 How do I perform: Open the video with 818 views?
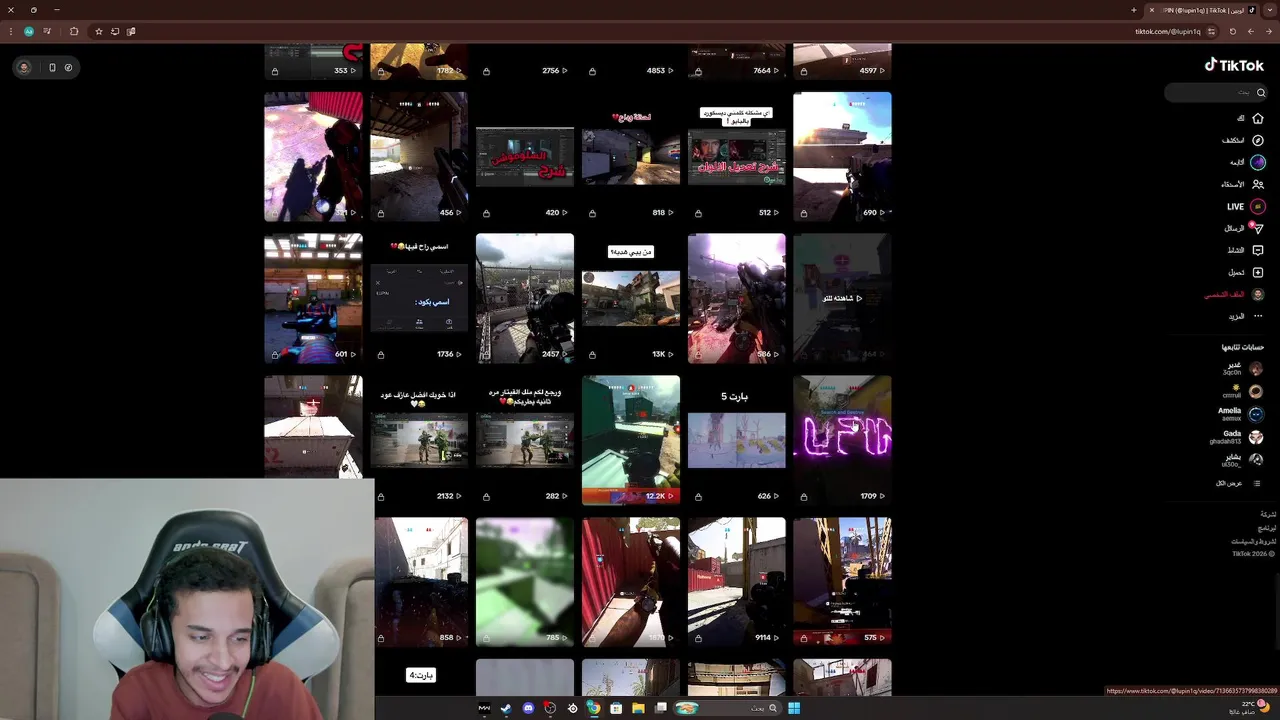click(631, 156)
